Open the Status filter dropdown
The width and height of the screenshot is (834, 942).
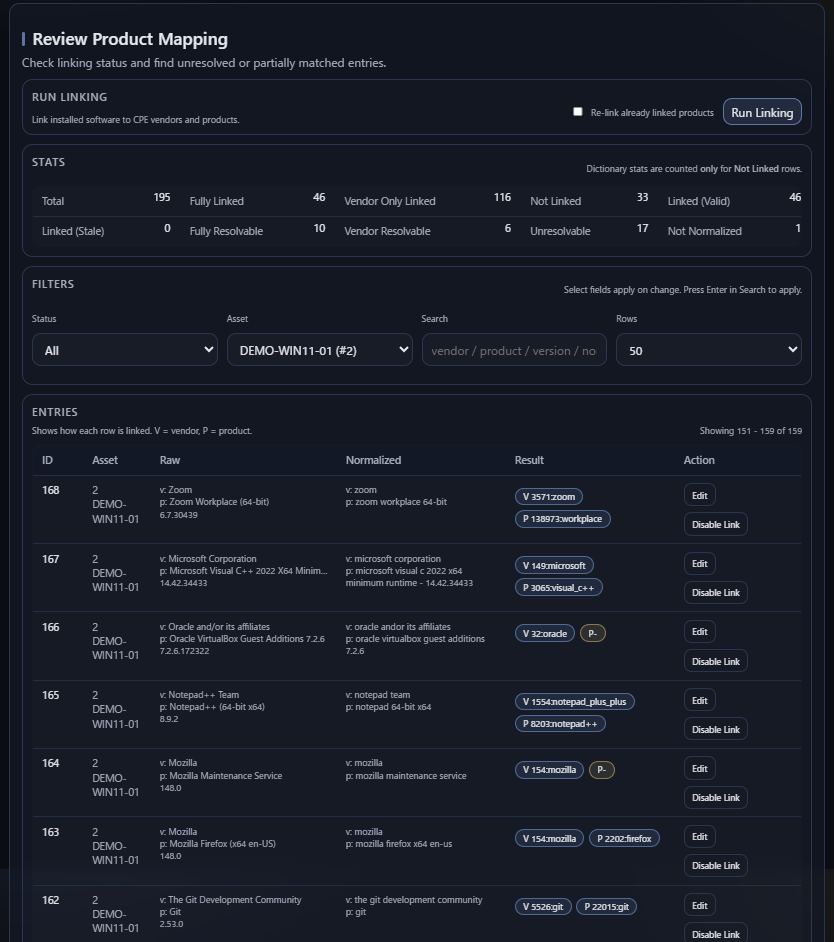click(124, 350)
